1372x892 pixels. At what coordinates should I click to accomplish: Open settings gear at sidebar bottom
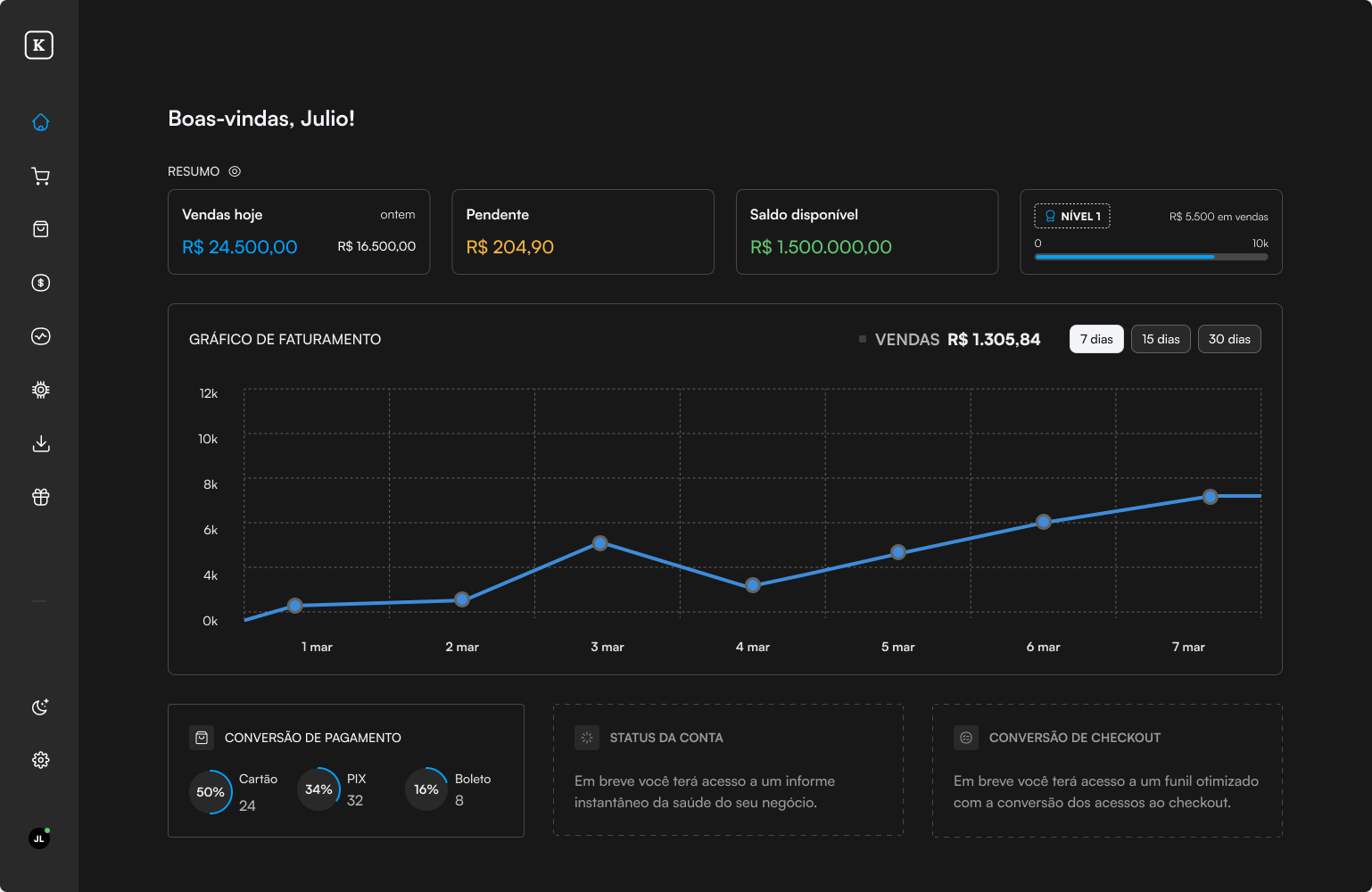click(40, 760)
